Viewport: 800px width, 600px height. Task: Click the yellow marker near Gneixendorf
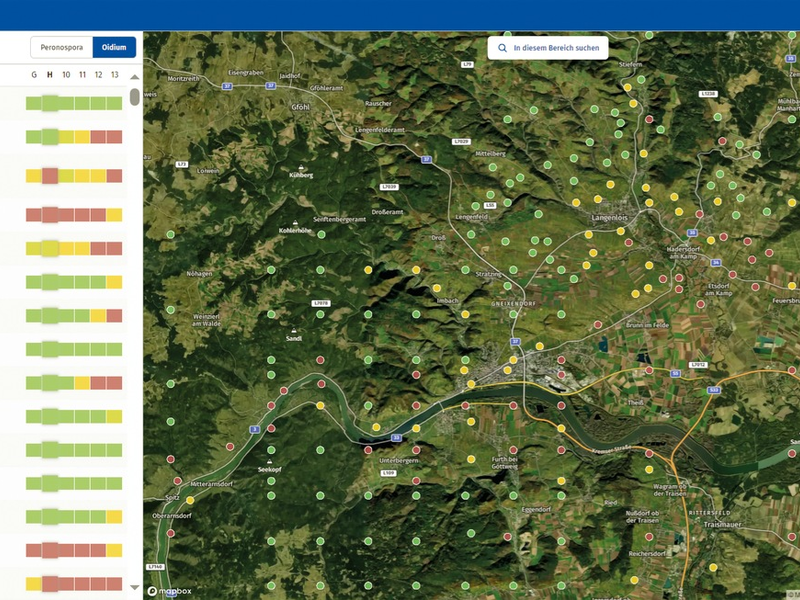(465, 314)
